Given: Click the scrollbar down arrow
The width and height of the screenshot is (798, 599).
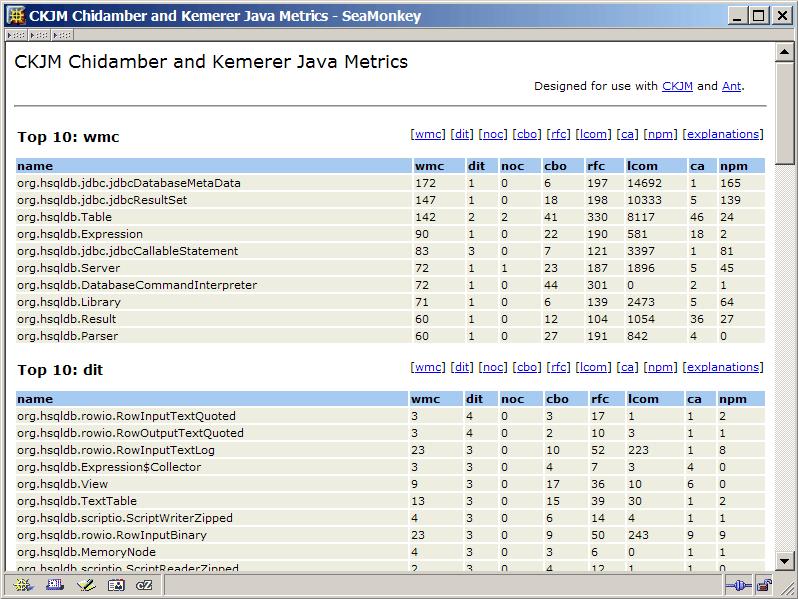Looking at the screenshot, I should pos(784,561).
